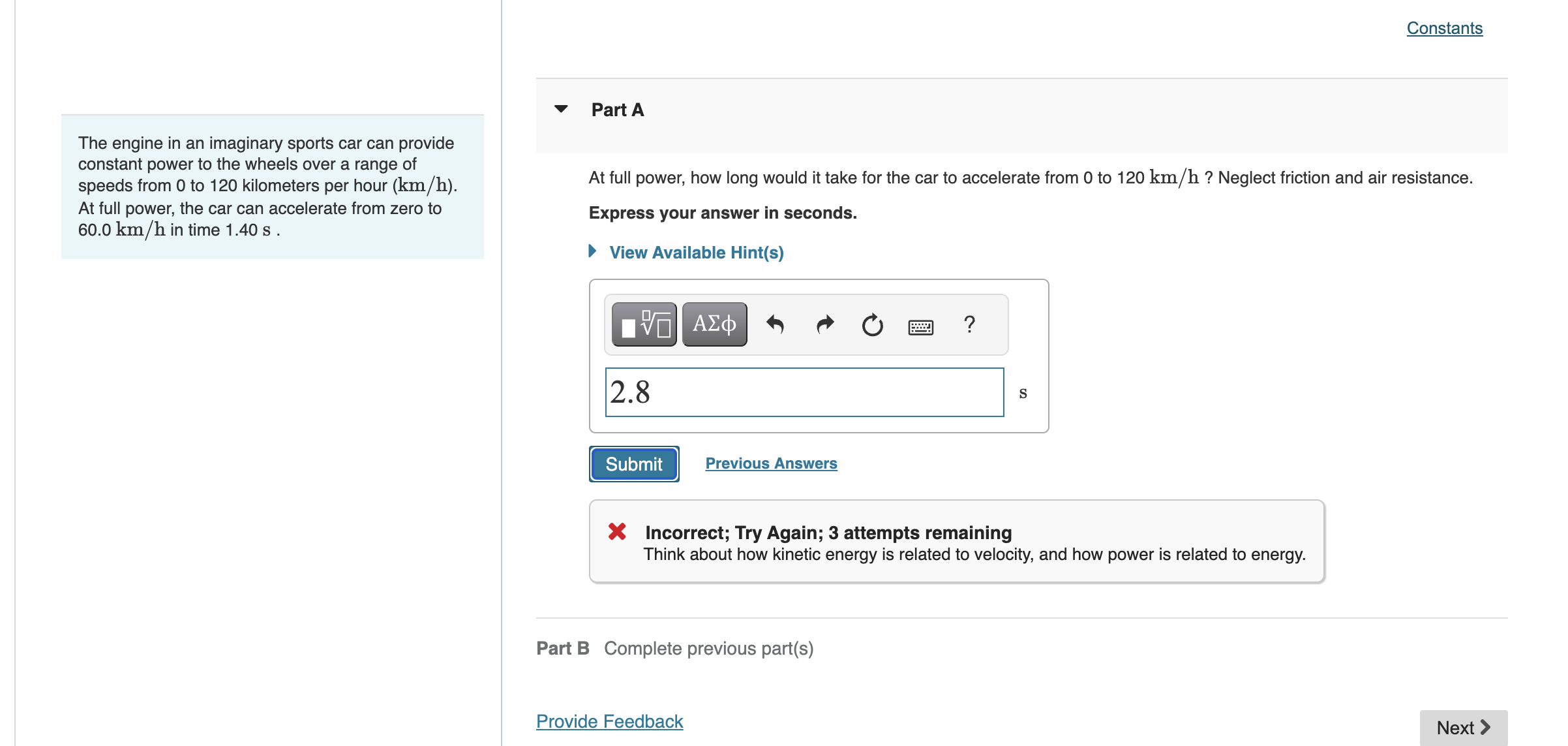Submit the answer
Screen dimensions: 1568x746
coord(633,464)
